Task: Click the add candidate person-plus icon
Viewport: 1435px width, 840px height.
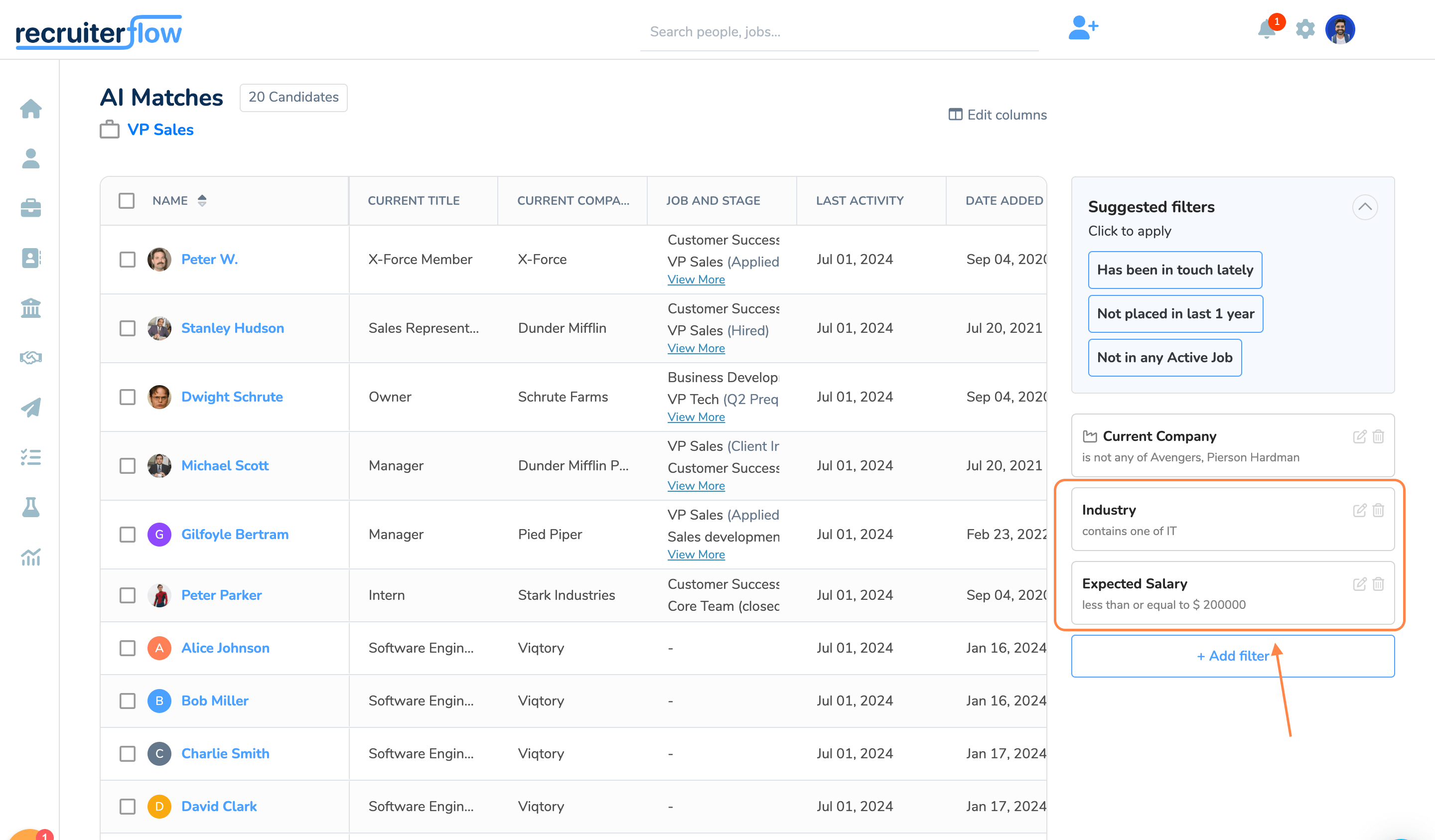Action: [1083, 28]
